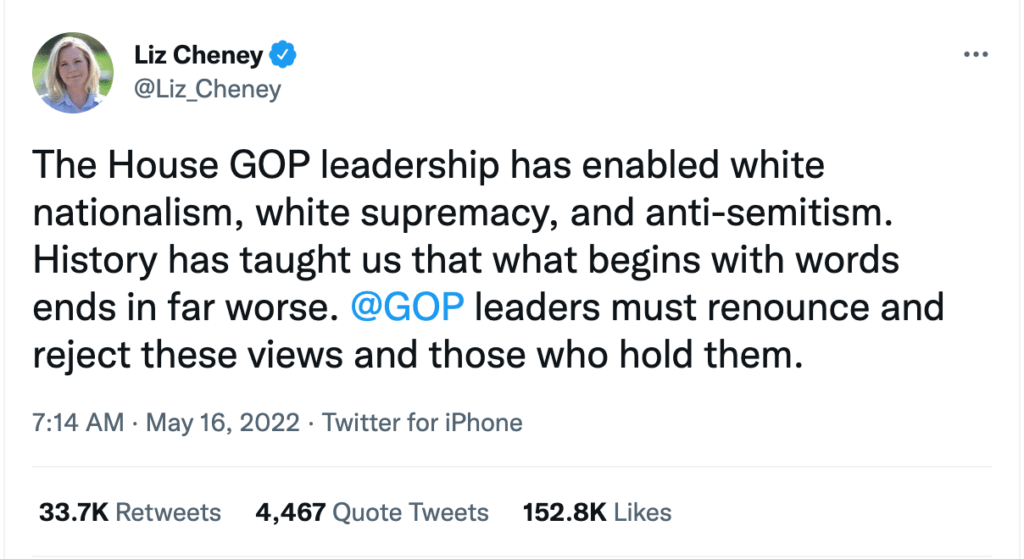This screenshot has width=1024, height=559.
Task: View the Quote Tweets label list
Action: pos(410,513)
